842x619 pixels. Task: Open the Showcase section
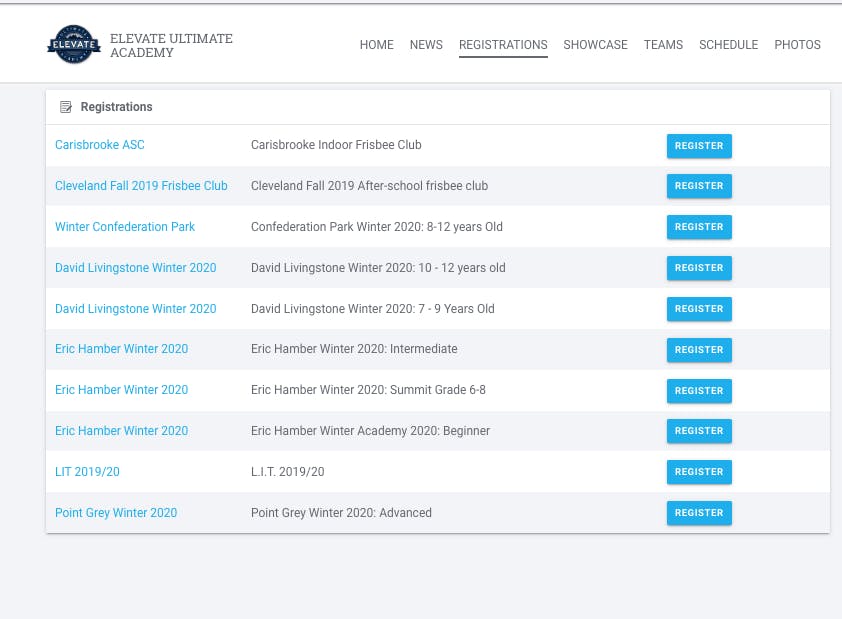(595, 45)
